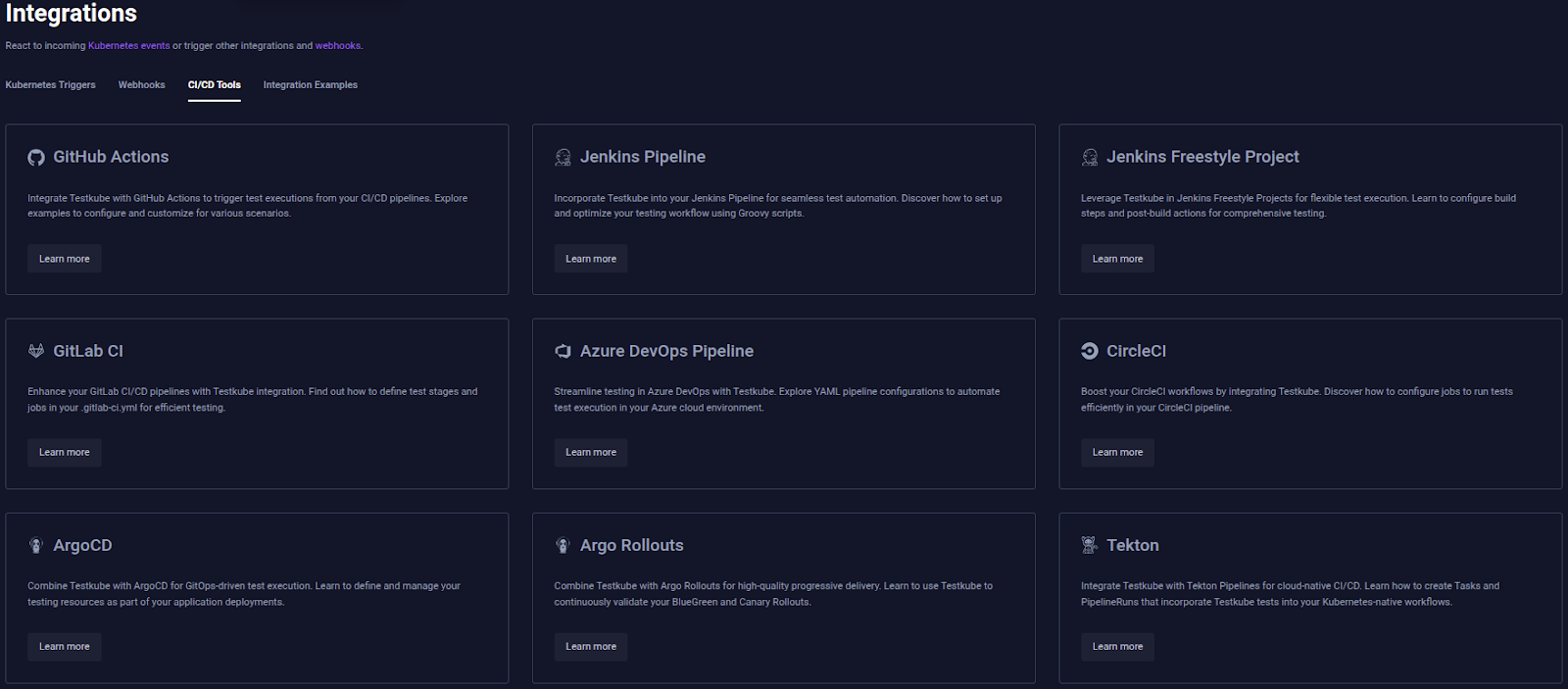This screenshot has height=689, width=1568.
Task: Click the GitHub Actions octocat icon
Action: click(x=36, y=157)
